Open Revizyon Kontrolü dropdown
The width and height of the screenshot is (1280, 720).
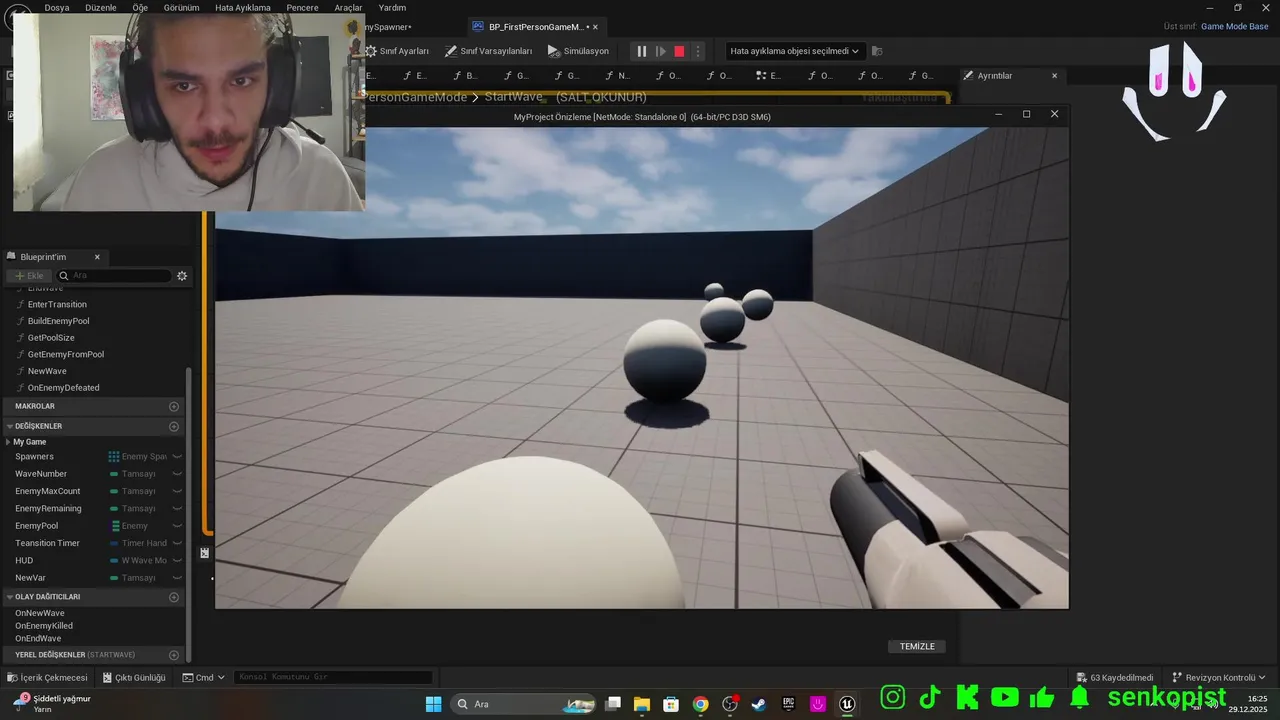pos(1219,677)
